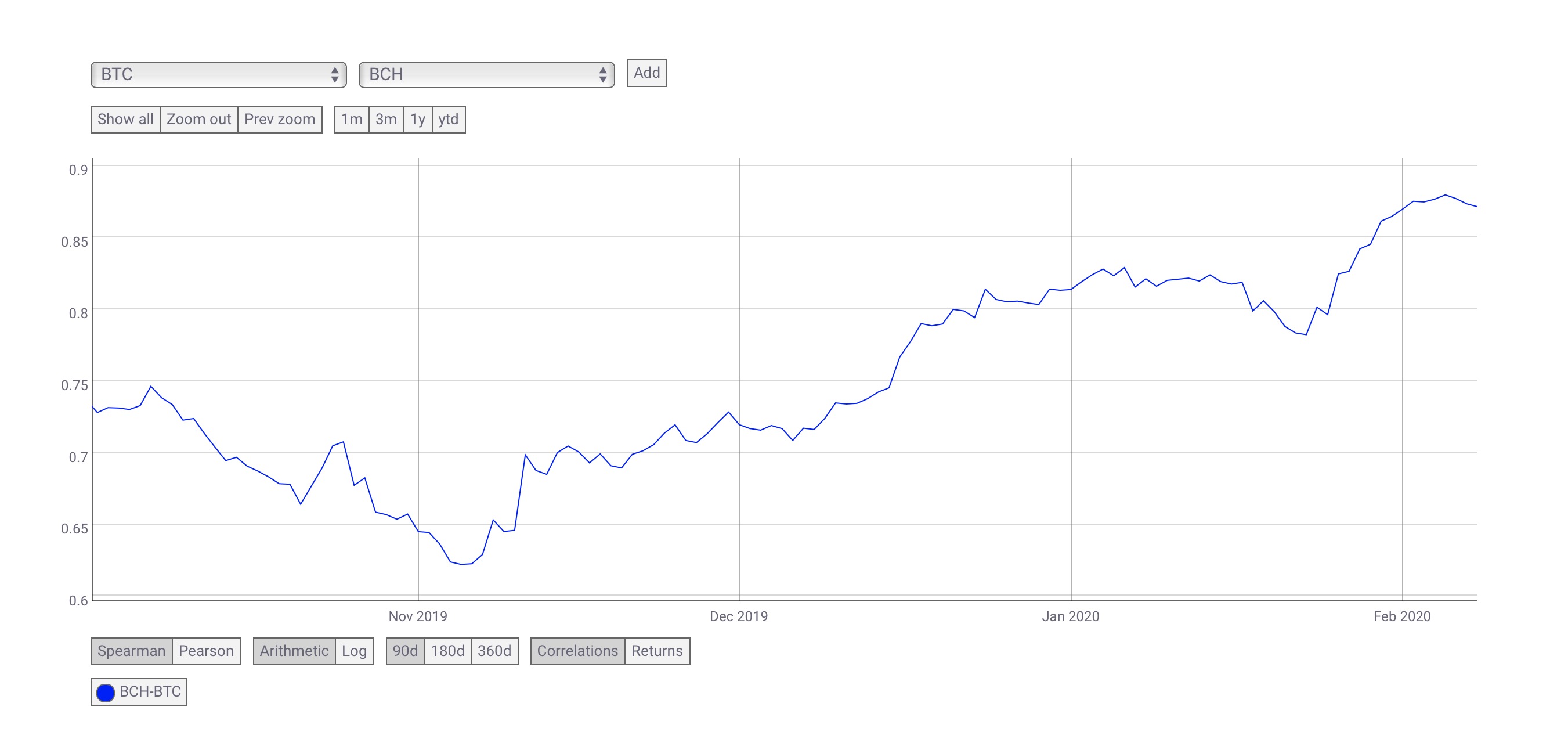Select the 3m time range

(x=386, y=120)
